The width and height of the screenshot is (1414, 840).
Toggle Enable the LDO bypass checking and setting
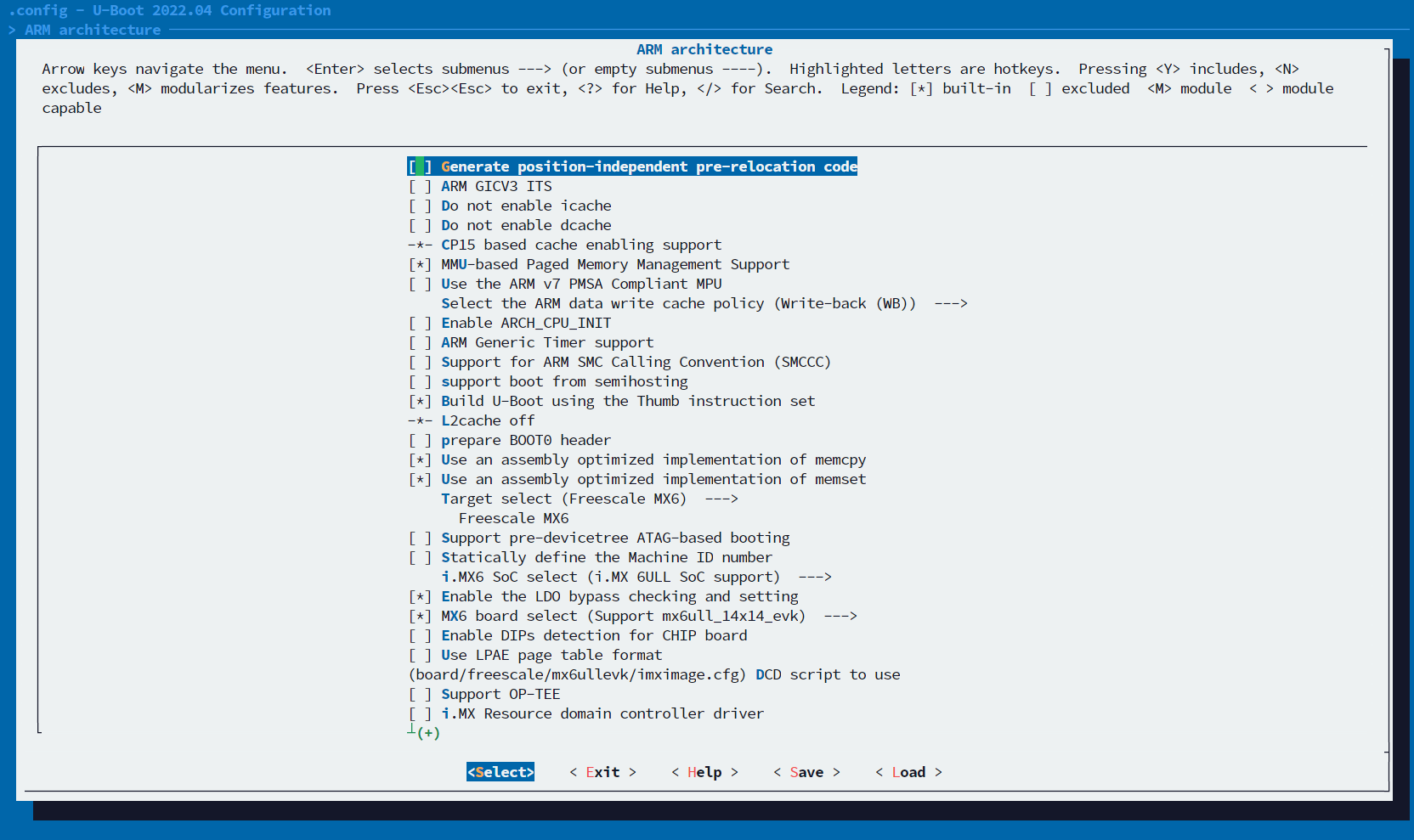click(x=603, y=596)
